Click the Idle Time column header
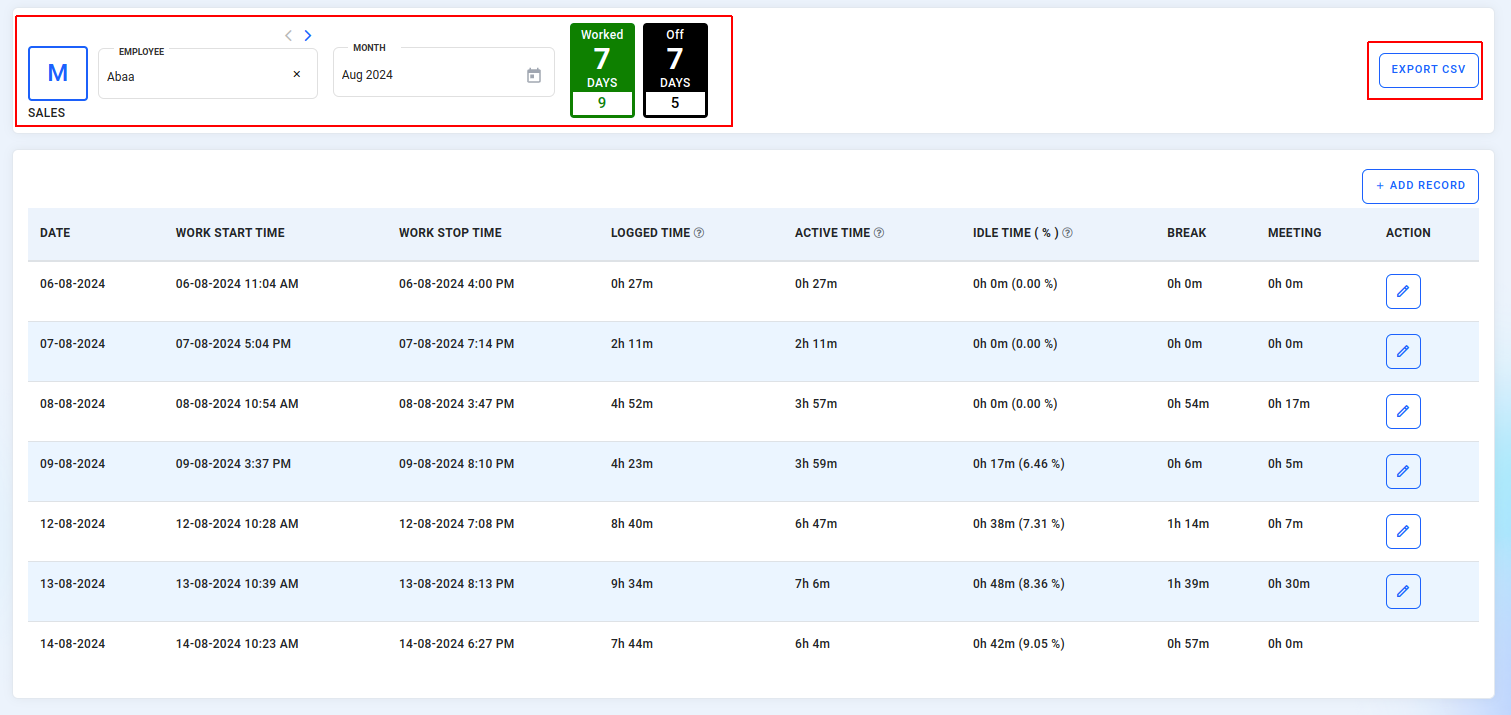Viewport: 1511px width, 715px height. (x=1016, y=233)
